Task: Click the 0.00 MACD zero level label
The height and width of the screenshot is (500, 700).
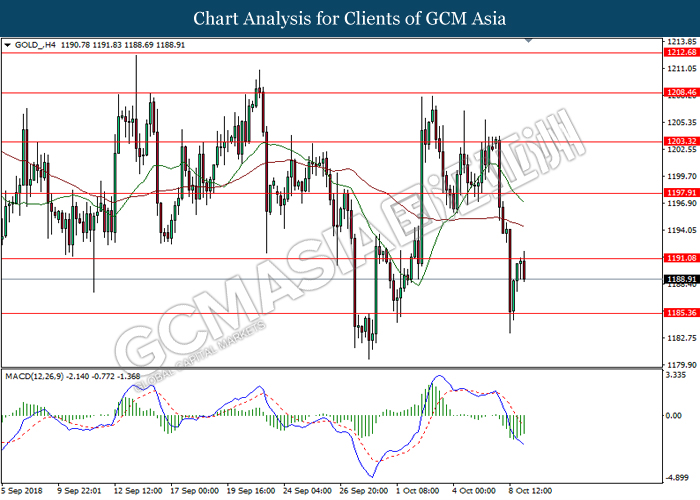Action: 675,414
